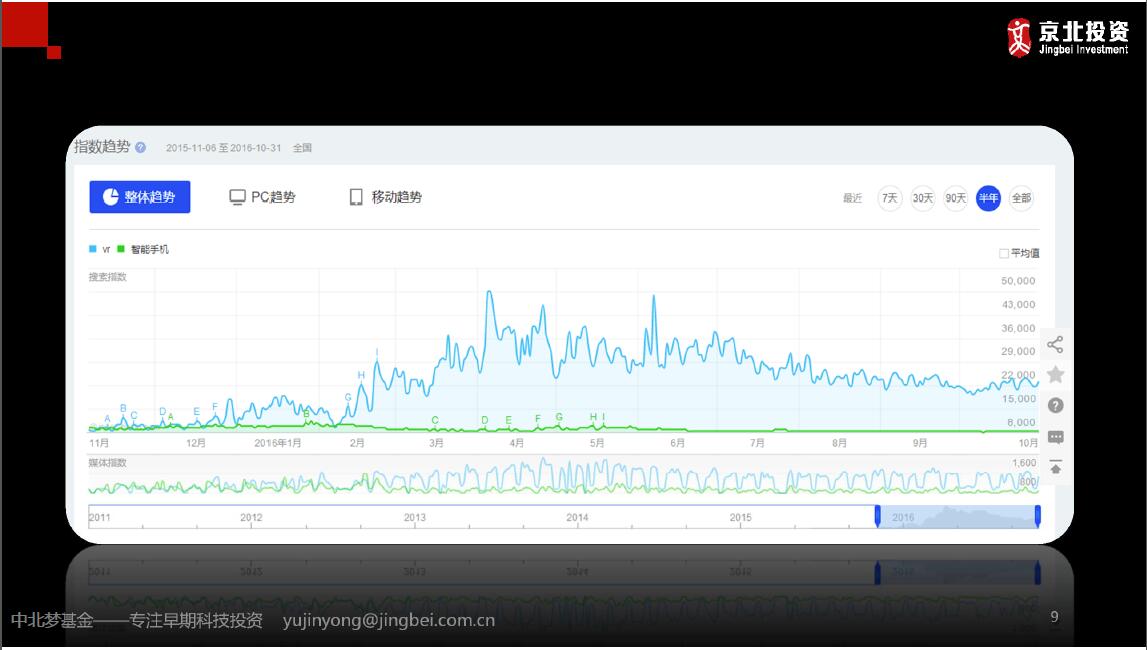The height and width of the screenshot is (650, 1147).
Task: Click the left handle of timeline range slider
Action: point(877,516)
